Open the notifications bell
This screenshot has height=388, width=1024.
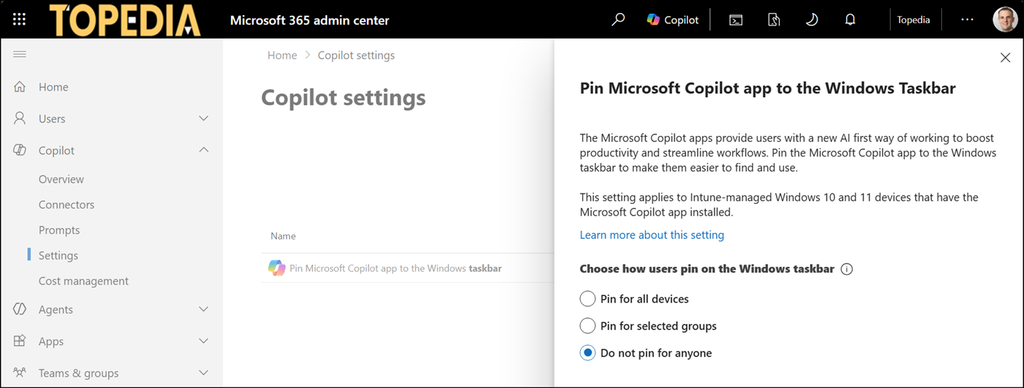(850, 20)
